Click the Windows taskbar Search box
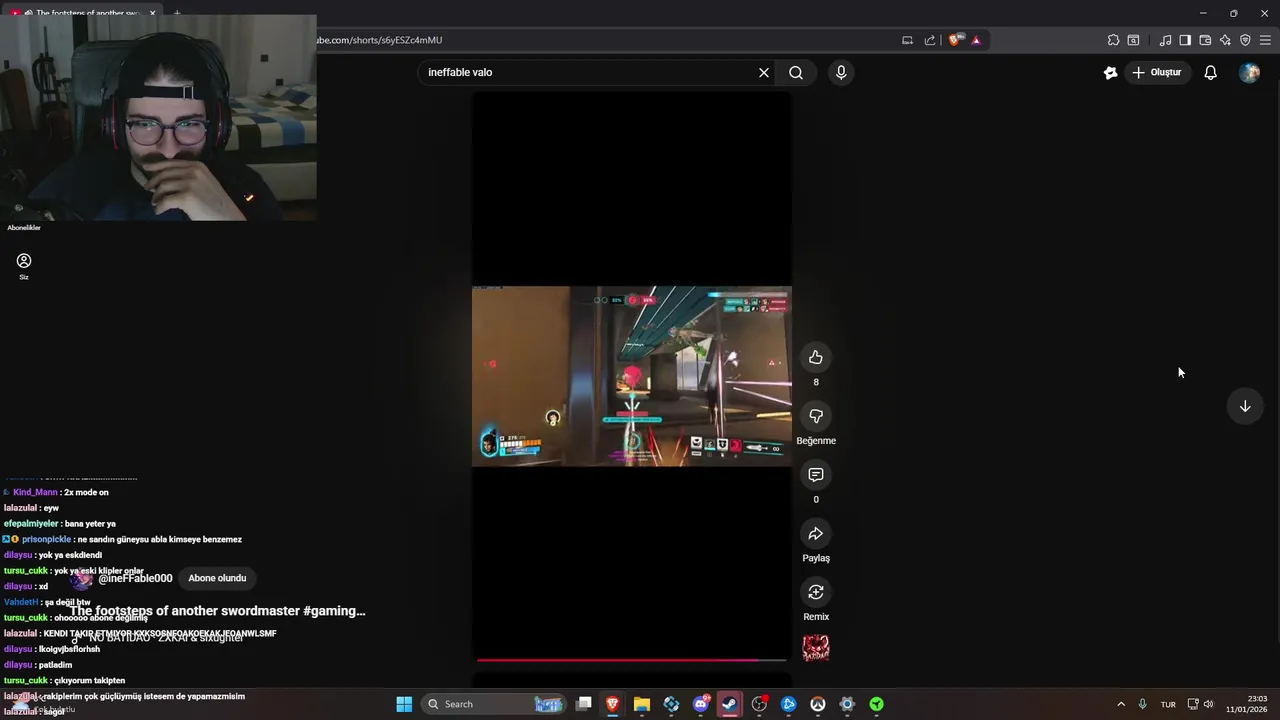Image resolution: width=1280 pixels, height=720 pixels. pyautogui.click(x=495, y=704)
